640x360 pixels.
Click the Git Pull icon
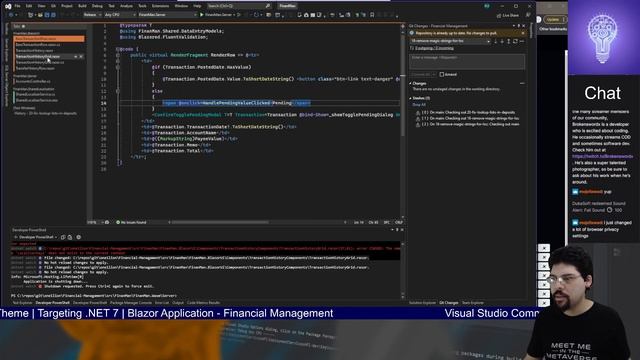[x=502, y=42]
